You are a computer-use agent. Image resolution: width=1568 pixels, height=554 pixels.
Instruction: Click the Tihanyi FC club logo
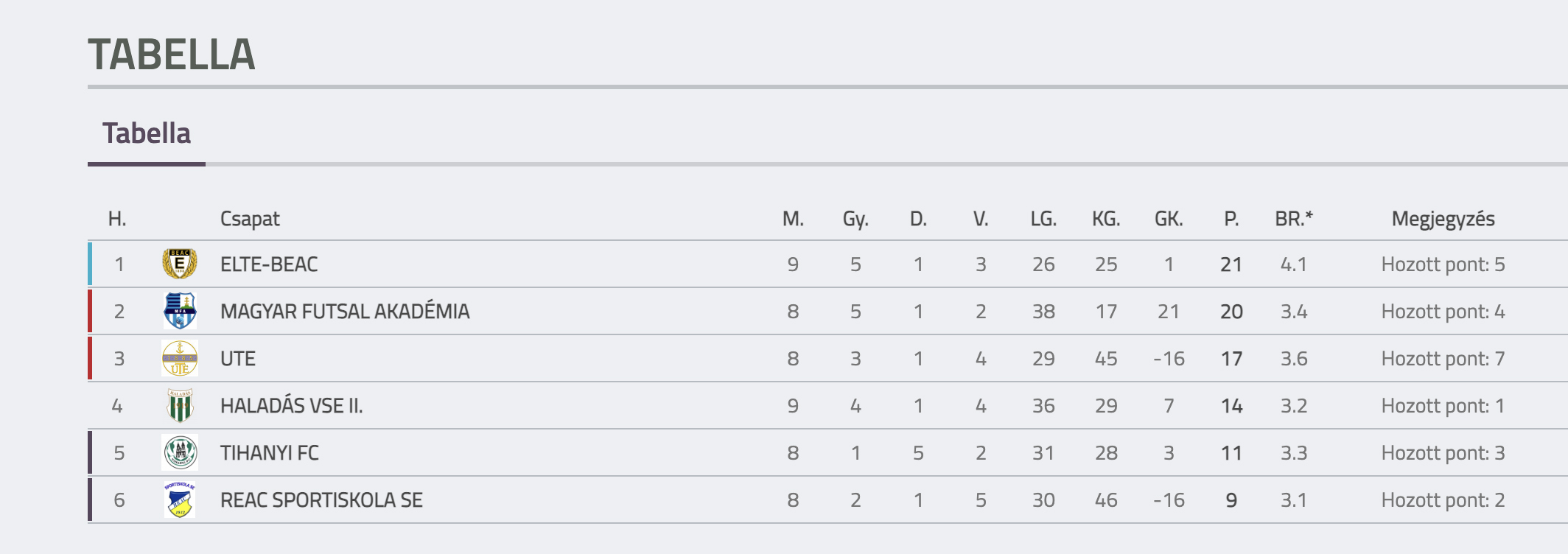point(180,452)
